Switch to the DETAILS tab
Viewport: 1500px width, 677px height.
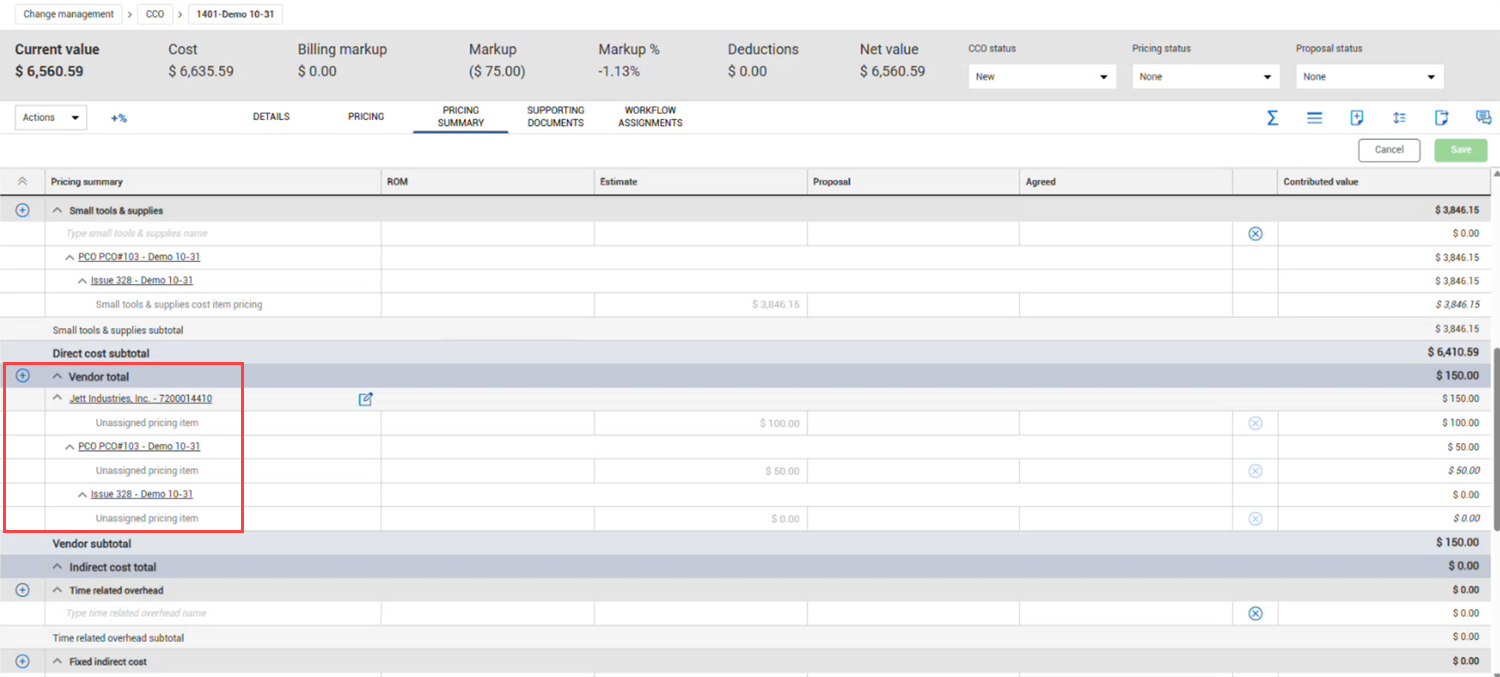(271, 117)
